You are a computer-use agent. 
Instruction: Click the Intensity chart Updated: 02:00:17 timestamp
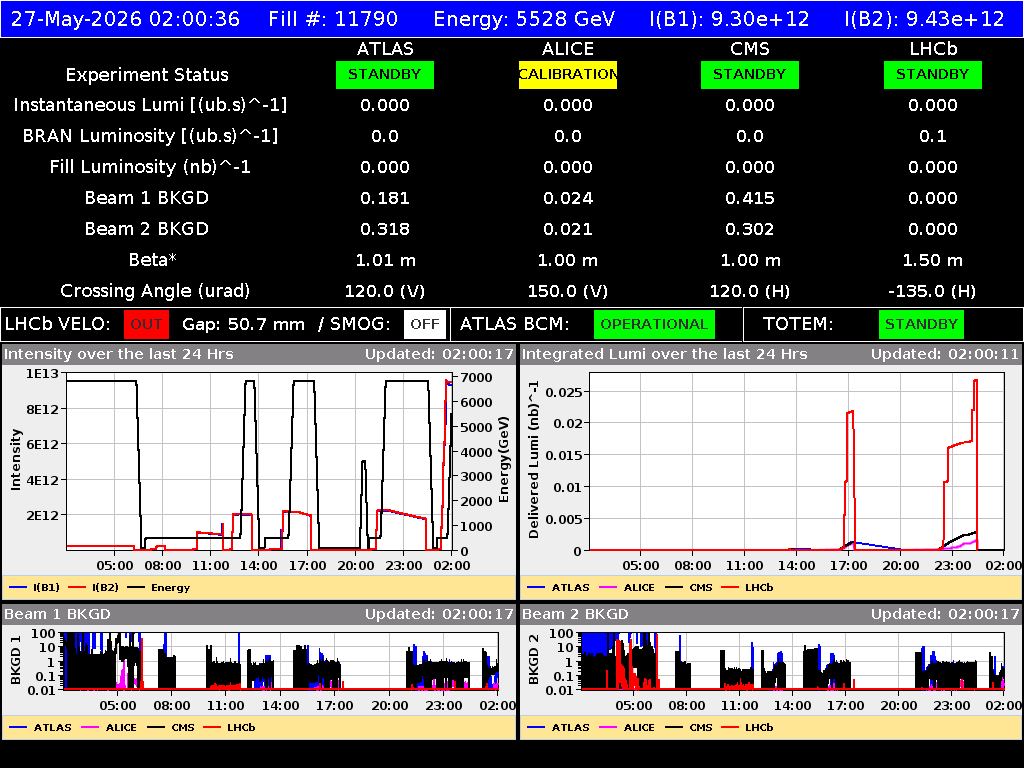440,355
